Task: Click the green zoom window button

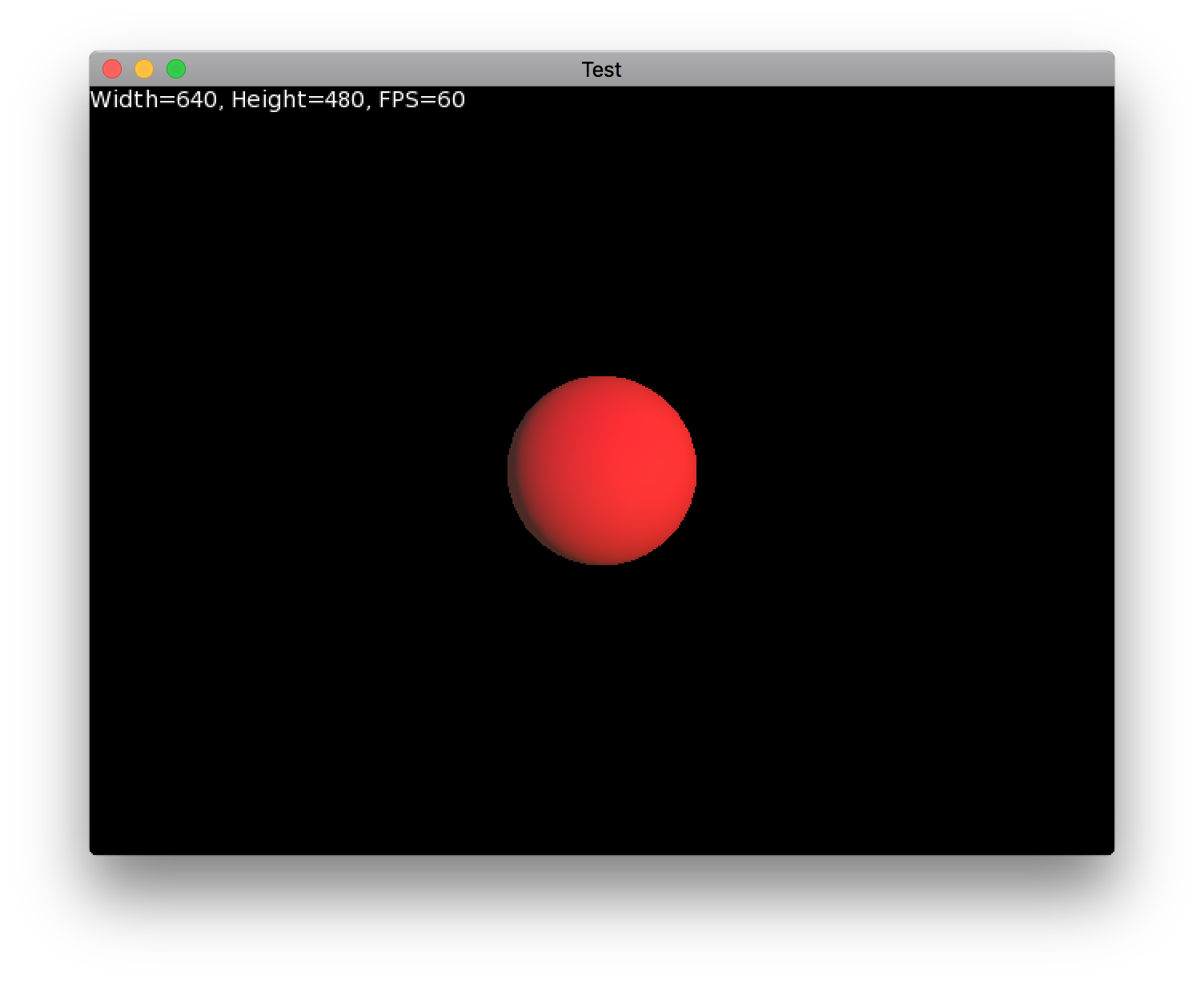Action: click(176, 70)
